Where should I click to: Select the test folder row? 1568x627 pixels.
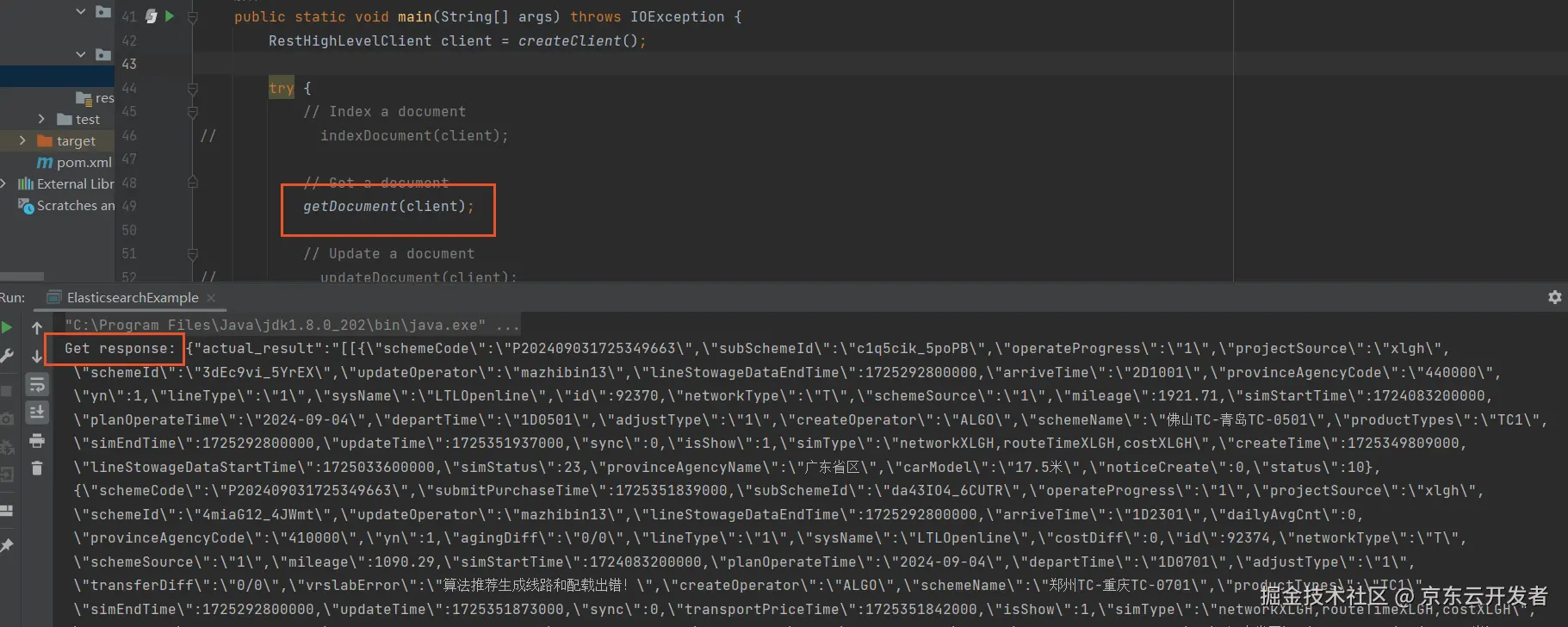tap(57, 119)
